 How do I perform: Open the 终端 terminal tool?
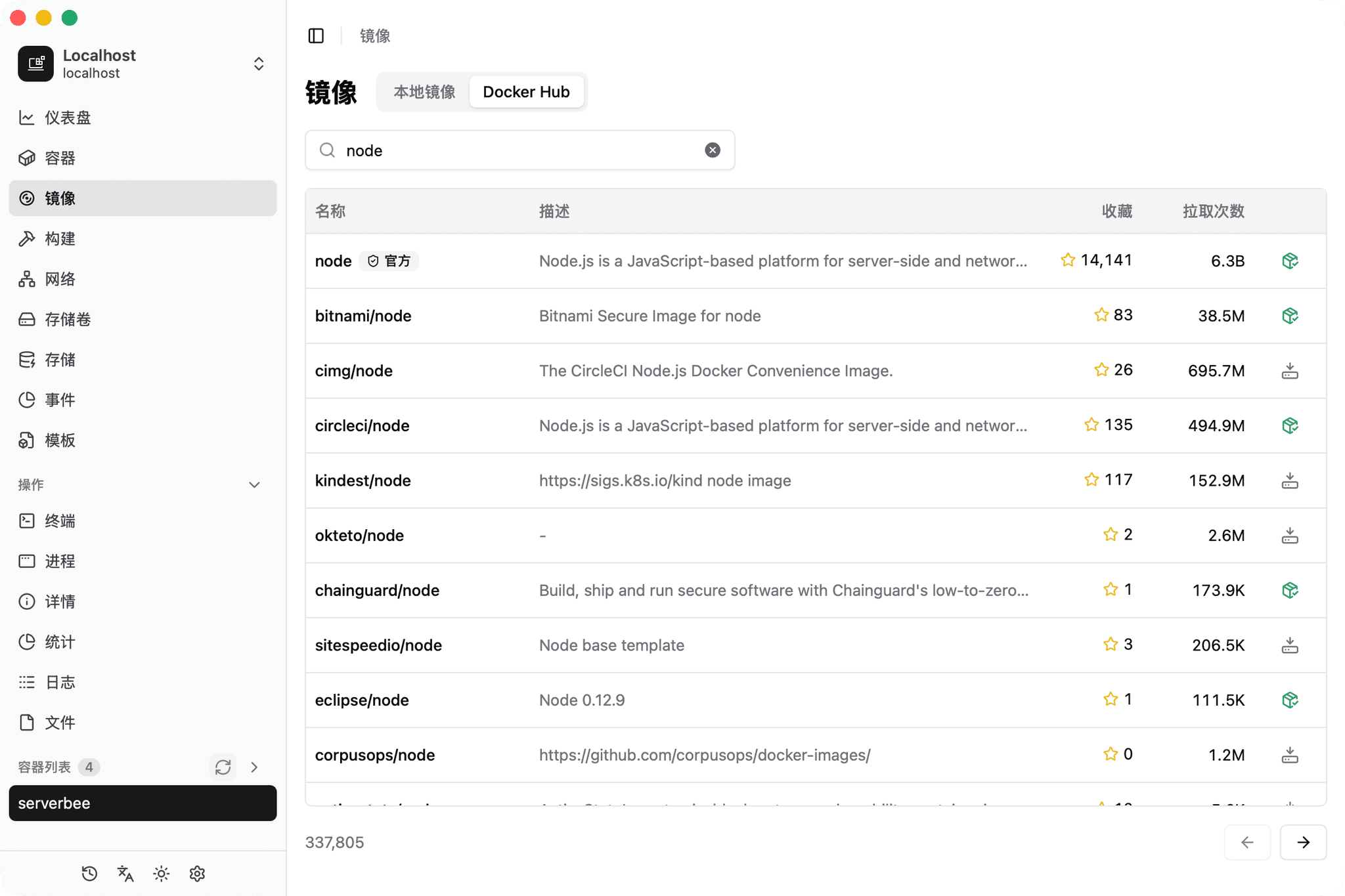[61, 521]
